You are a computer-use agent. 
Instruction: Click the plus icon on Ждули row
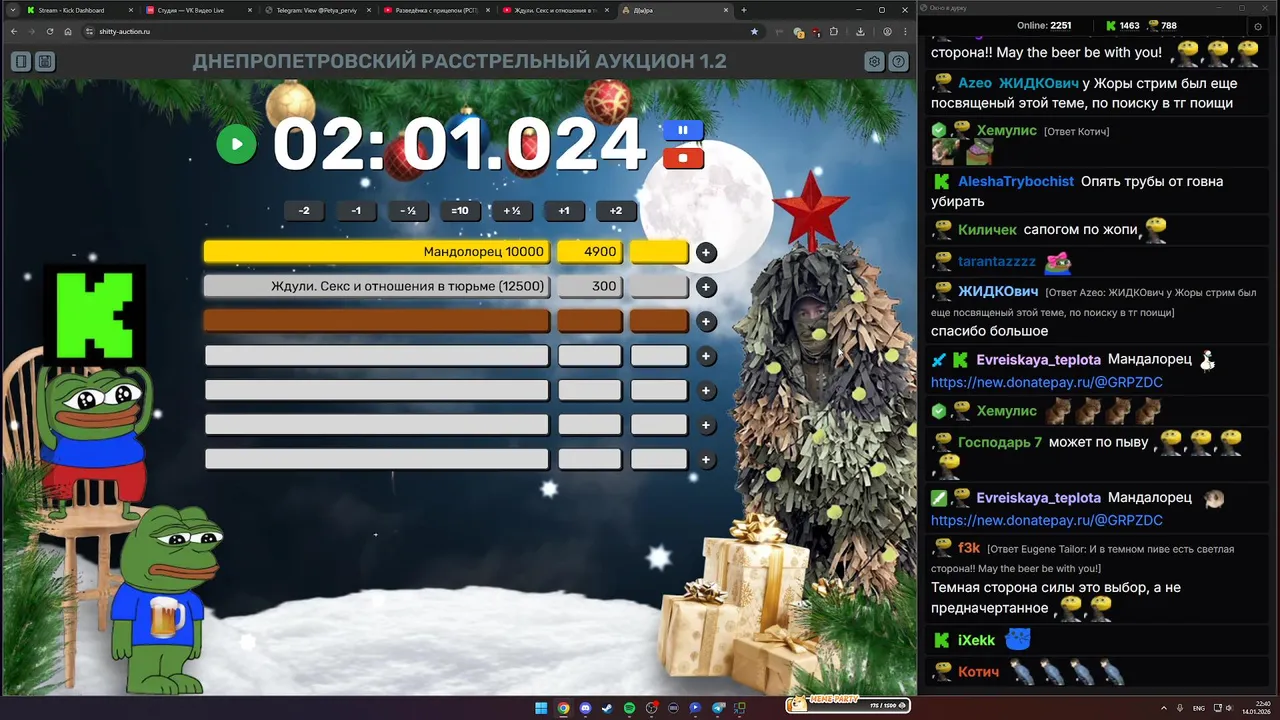click(x=706, y=288)
